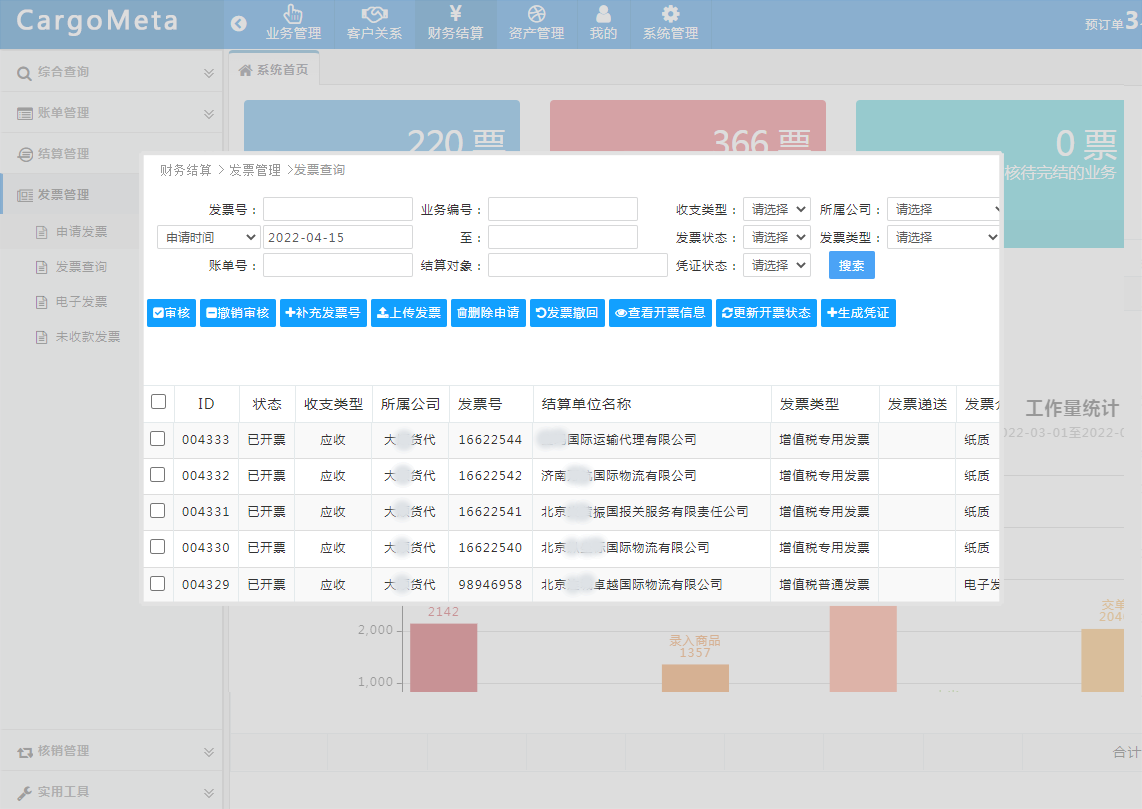The image size is (1142, 809).
Task: Open 未收款发票 in sidebar
Action: point(88,336)
